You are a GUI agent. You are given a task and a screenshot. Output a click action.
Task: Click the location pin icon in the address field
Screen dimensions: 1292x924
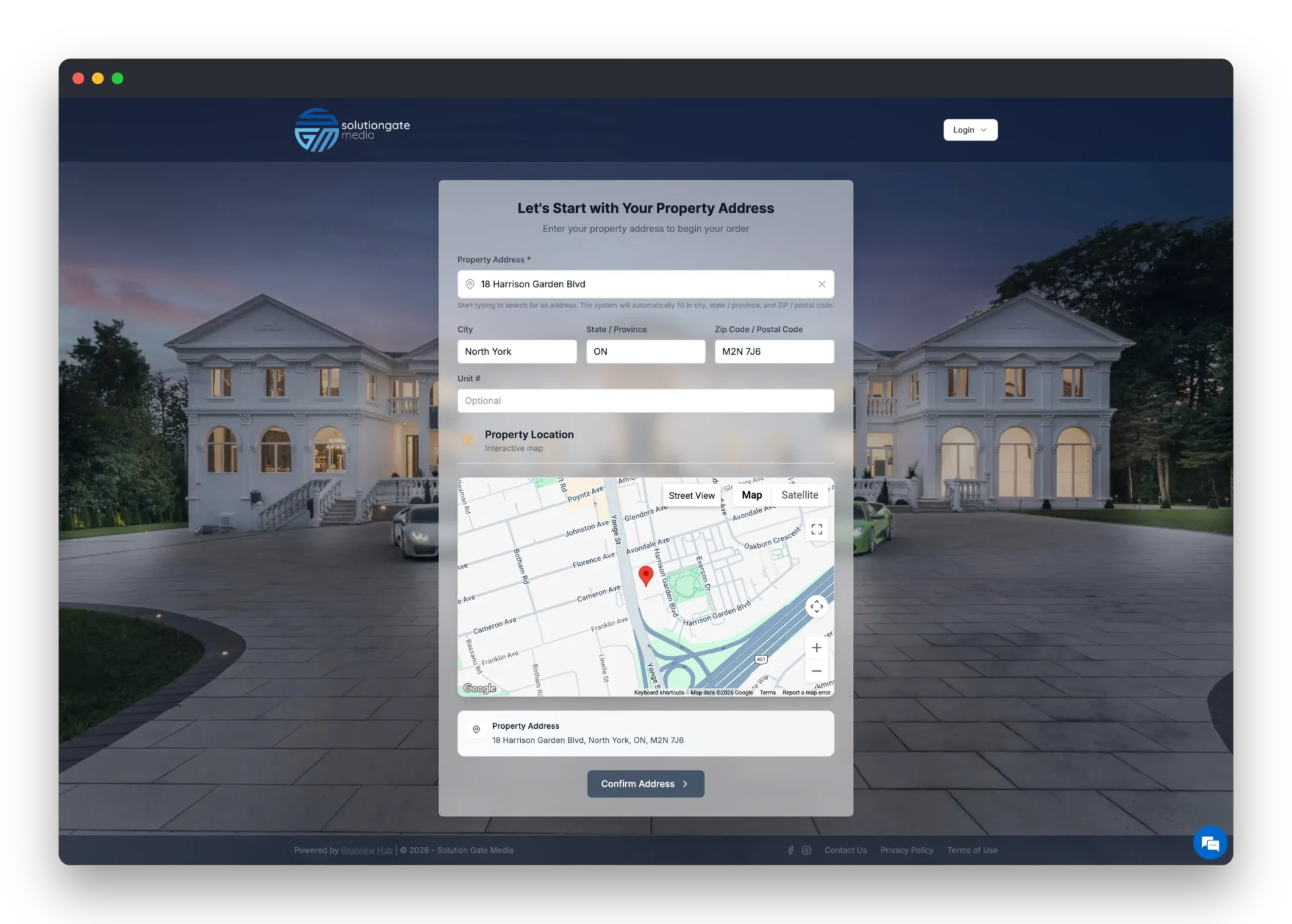pos(470,284)
